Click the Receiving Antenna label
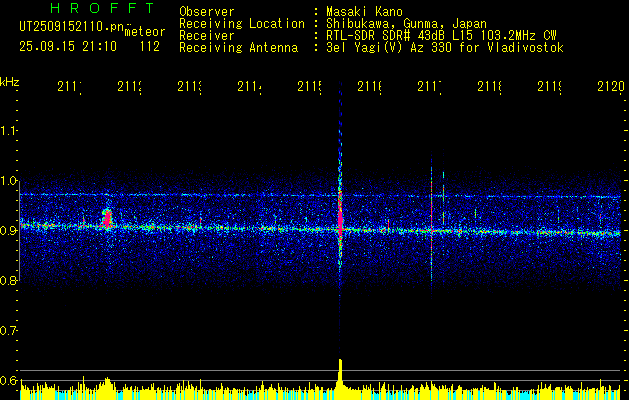The image size is (629, 400). click(238, 48)
